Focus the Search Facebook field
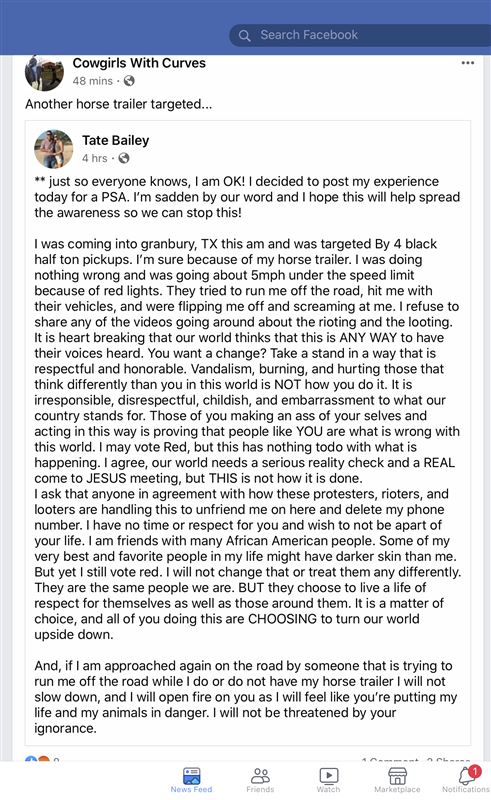The height and width of the screenshot is (800, 491). 360,35
